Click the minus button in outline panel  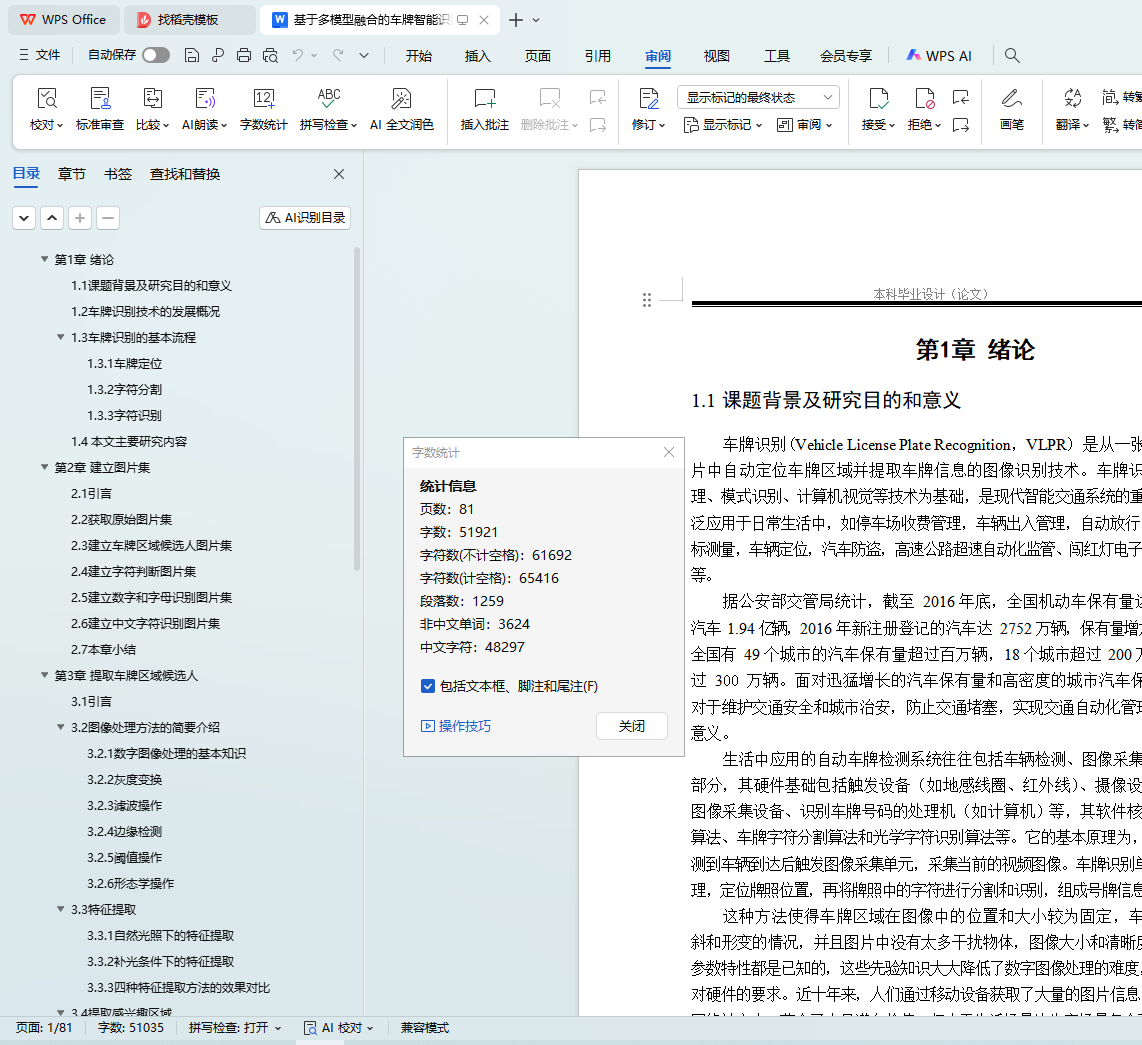[x=108, y=218]
